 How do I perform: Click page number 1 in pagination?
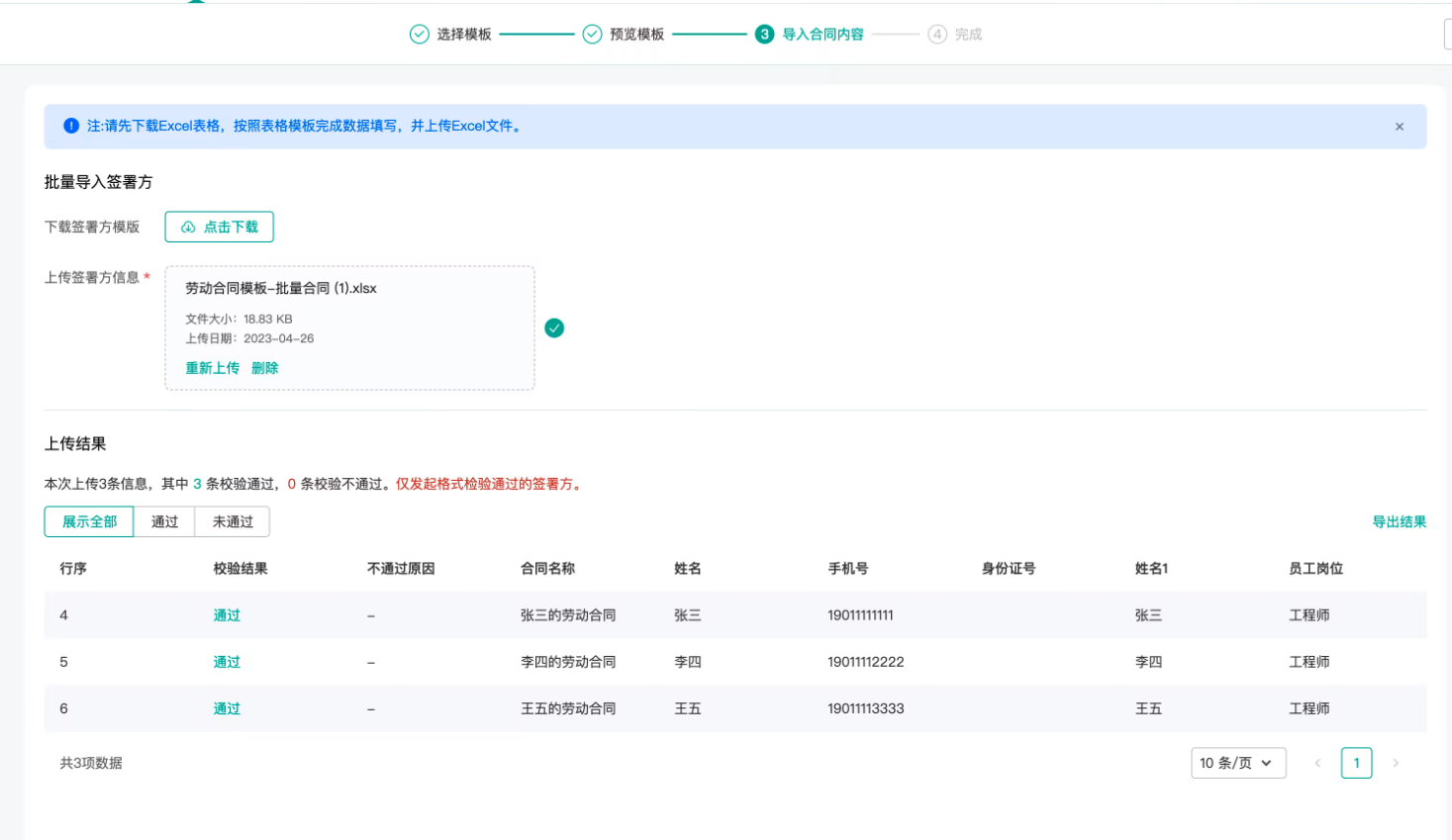(x=1356, y=763)
